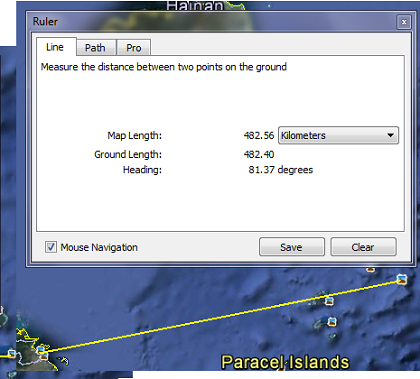
Task: Toggle the Mouse Navigation checkbox
Action: click(51, 247)
